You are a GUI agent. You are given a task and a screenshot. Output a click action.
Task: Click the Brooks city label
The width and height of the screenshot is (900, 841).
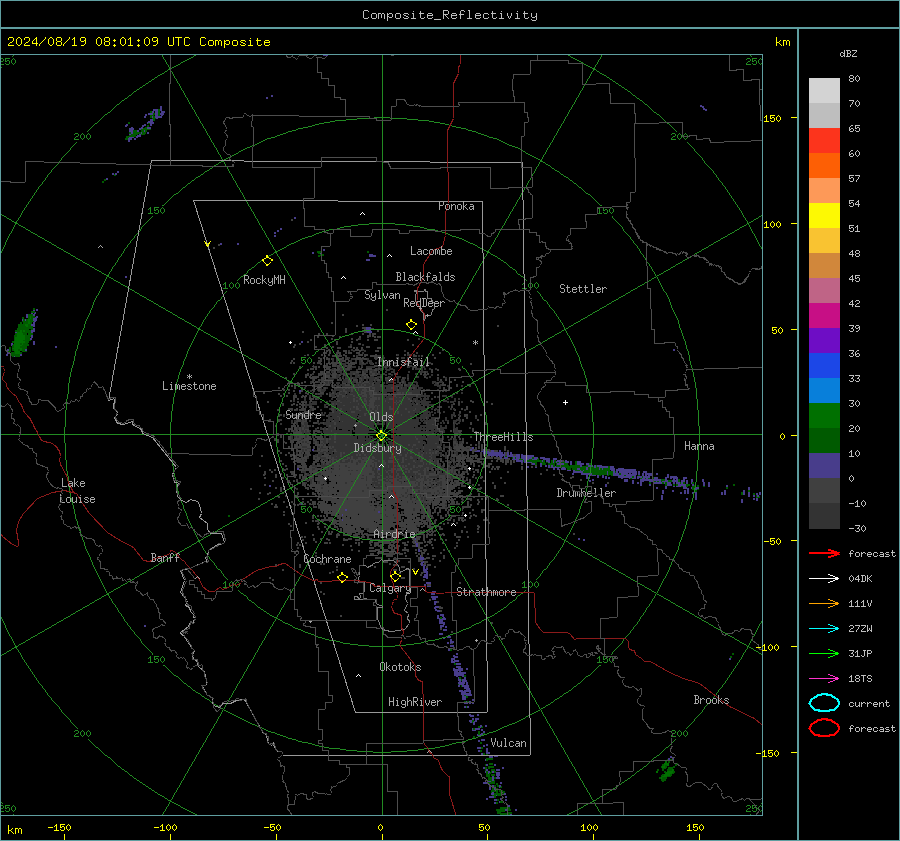711,700
